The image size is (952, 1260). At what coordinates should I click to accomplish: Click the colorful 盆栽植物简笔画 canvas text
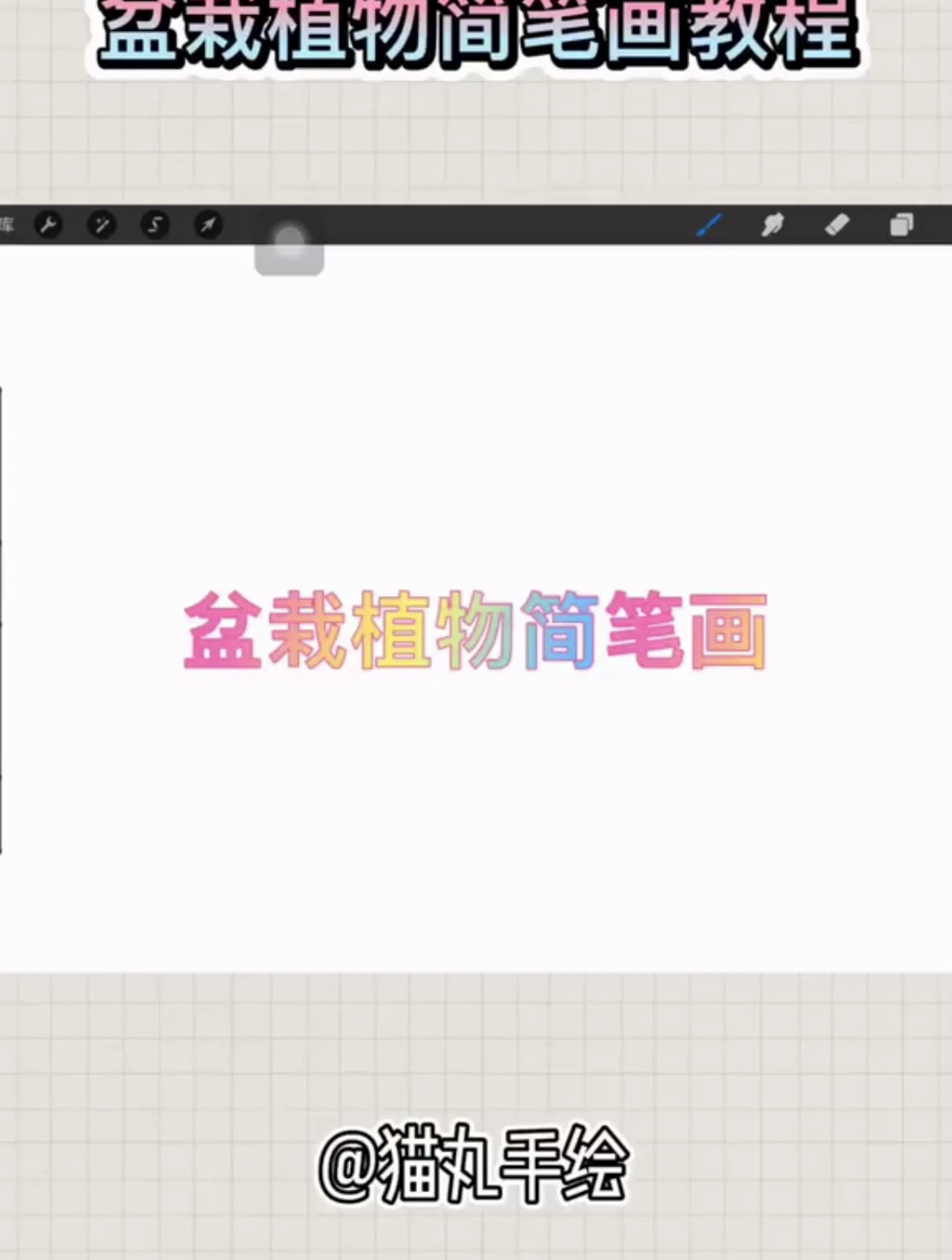pos(475,631)
